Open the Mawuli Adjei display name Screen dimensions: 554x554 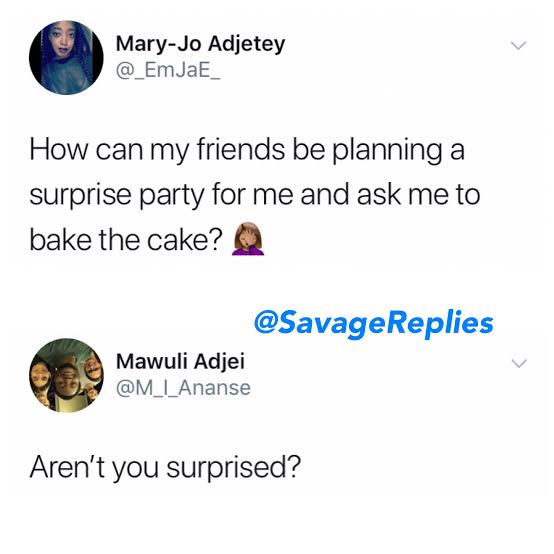pos(180,362)
